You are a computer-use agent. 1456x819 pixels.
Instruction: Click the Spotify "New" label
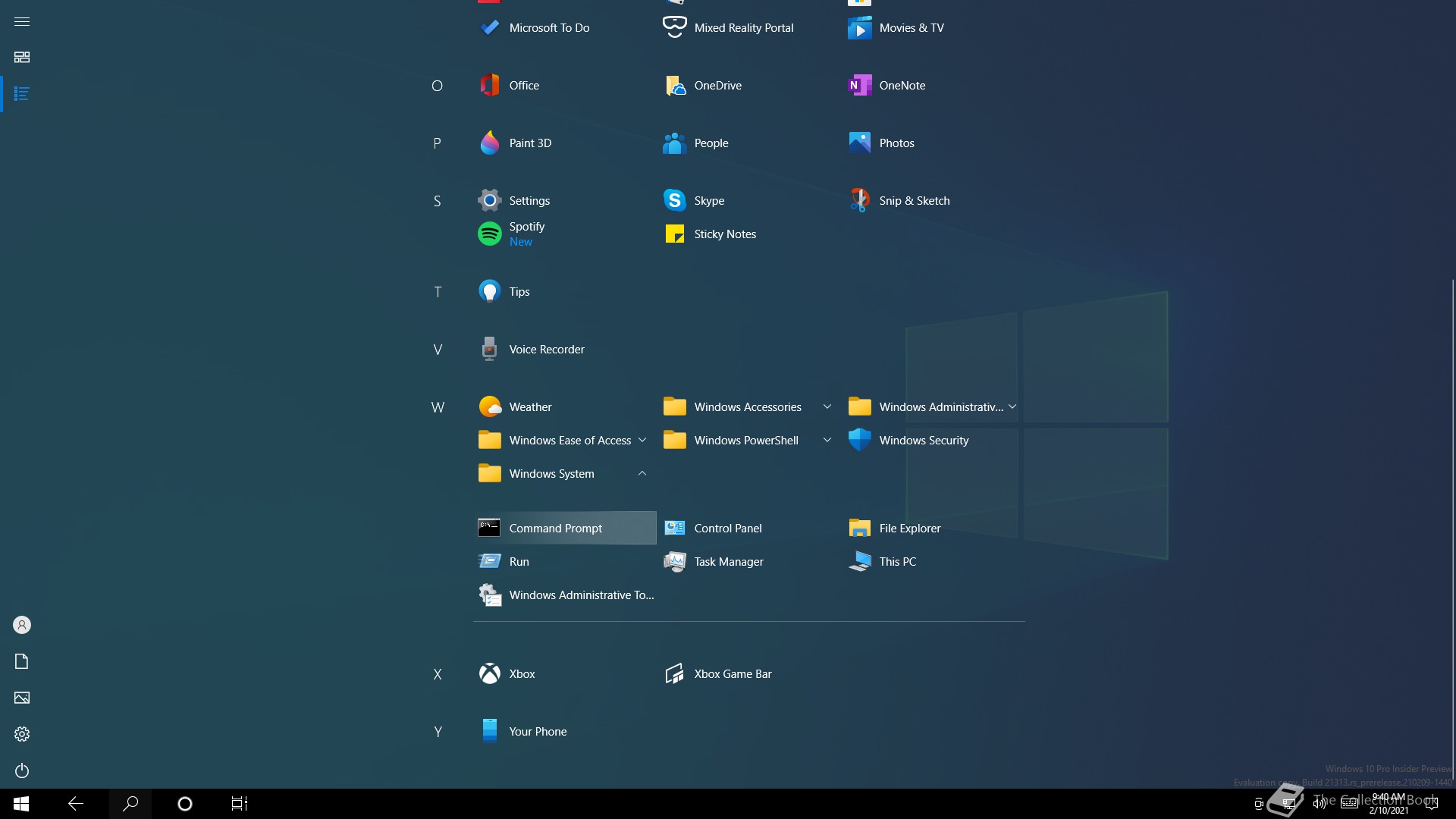click(521, 242)
